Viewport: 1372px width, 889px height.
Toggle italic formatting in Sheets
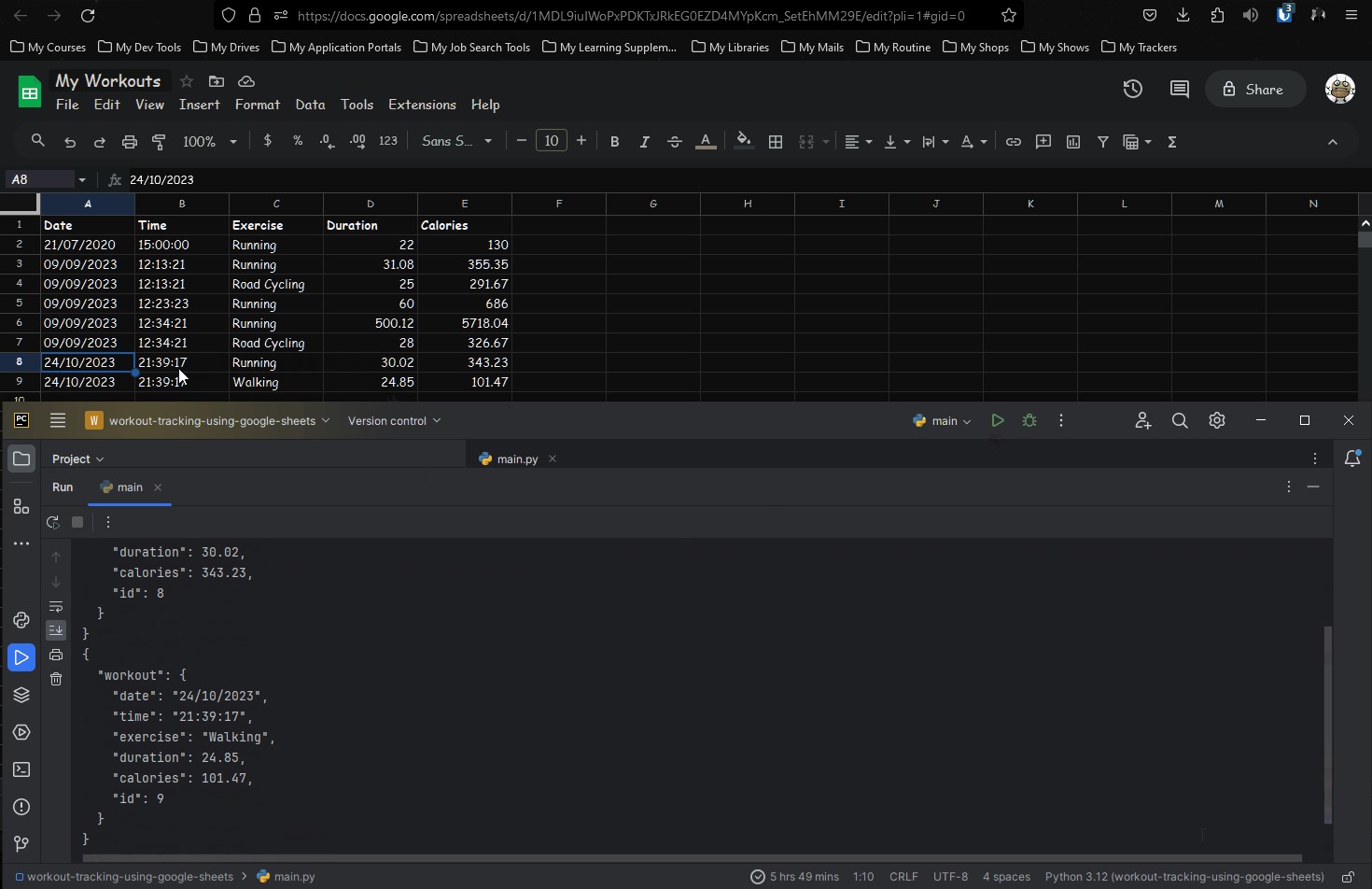pyautogui.click(x=644, y=142)
